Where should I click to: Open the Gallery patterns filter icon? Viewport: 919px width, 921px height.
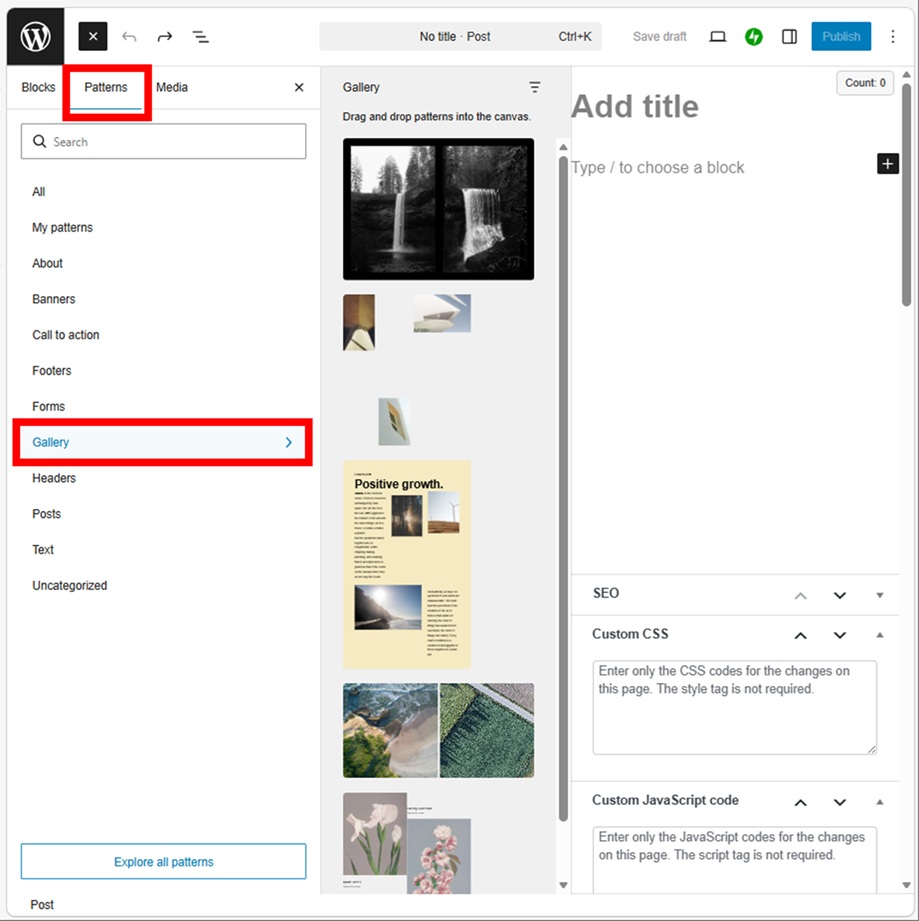(x=535, y=88)
